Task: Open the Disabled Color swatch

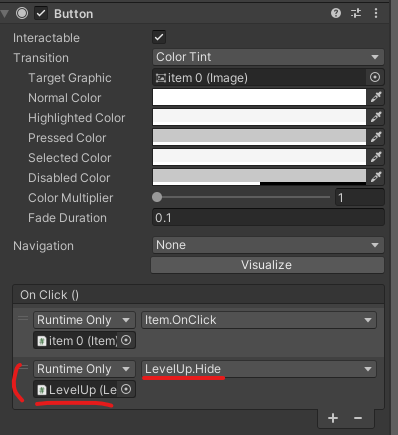Action: (x=259, y=177)
